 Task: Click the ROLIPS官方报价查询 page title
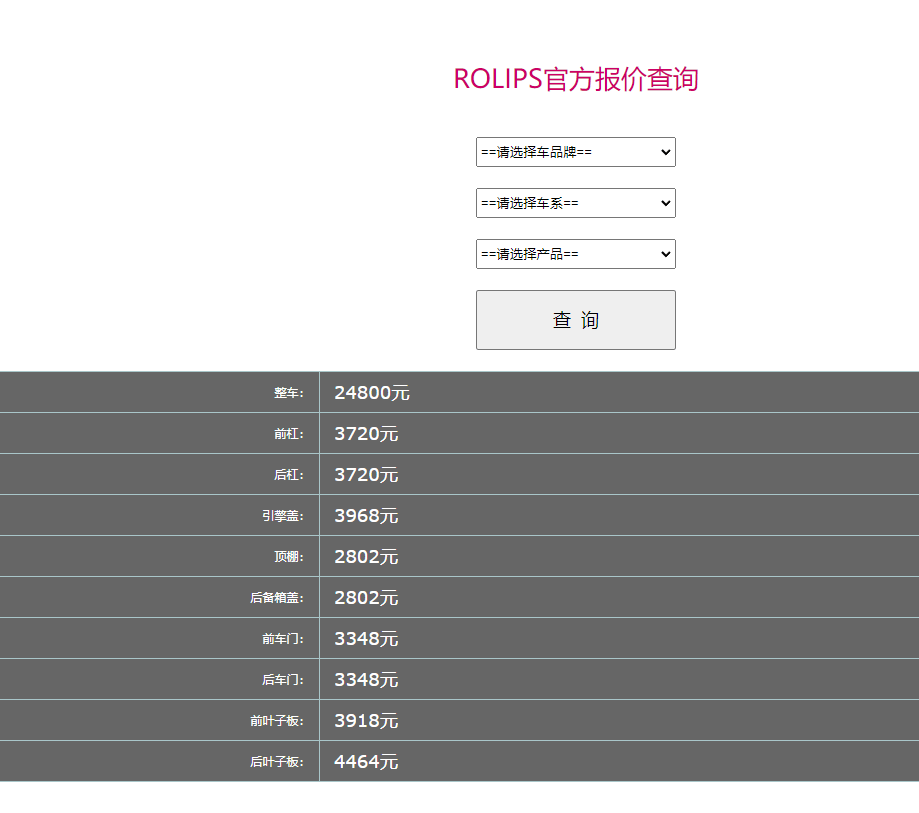(575, 79)
